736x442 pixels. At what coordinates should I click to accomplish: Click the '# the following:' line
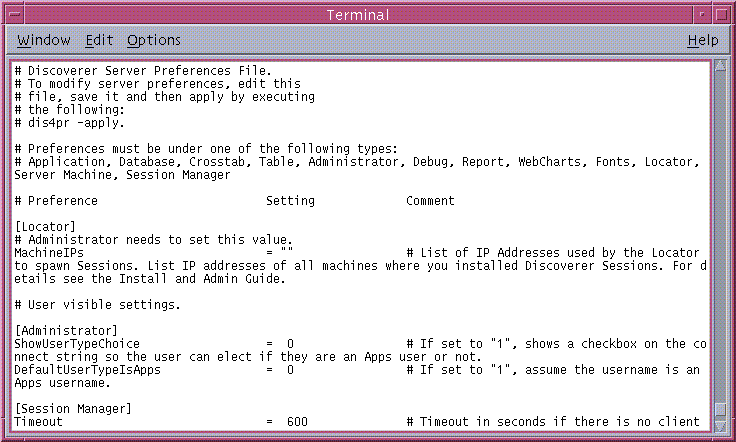coord(69,110)
